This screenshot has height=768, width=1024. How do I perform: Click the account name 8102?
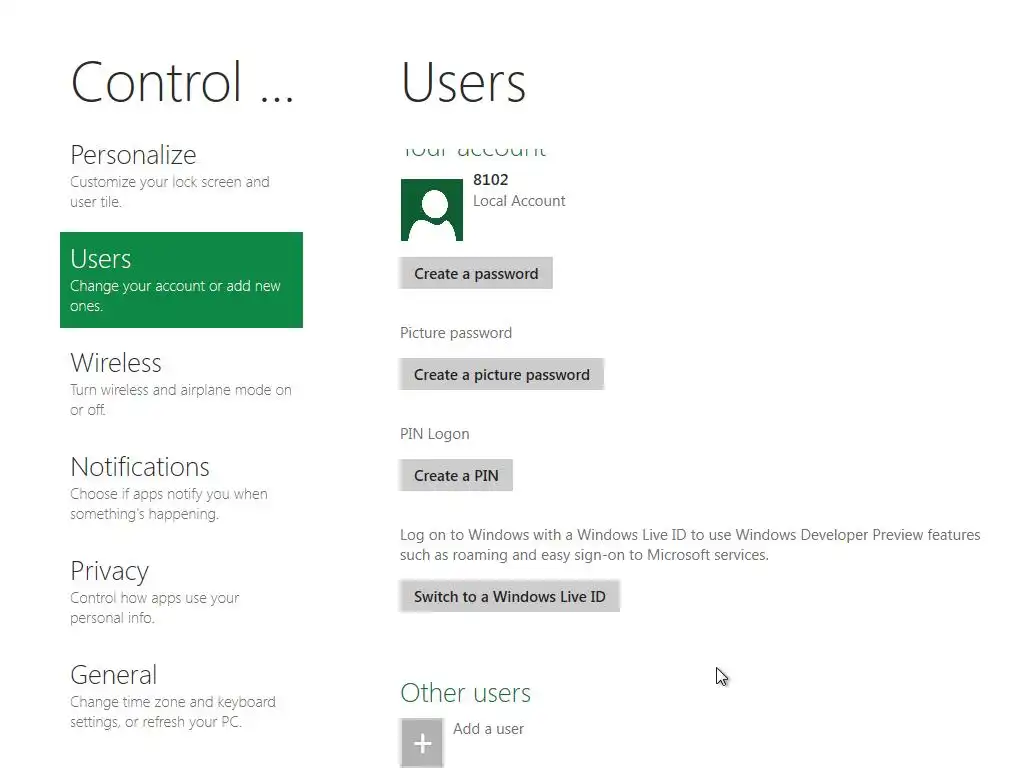click(x=490, y=180)
